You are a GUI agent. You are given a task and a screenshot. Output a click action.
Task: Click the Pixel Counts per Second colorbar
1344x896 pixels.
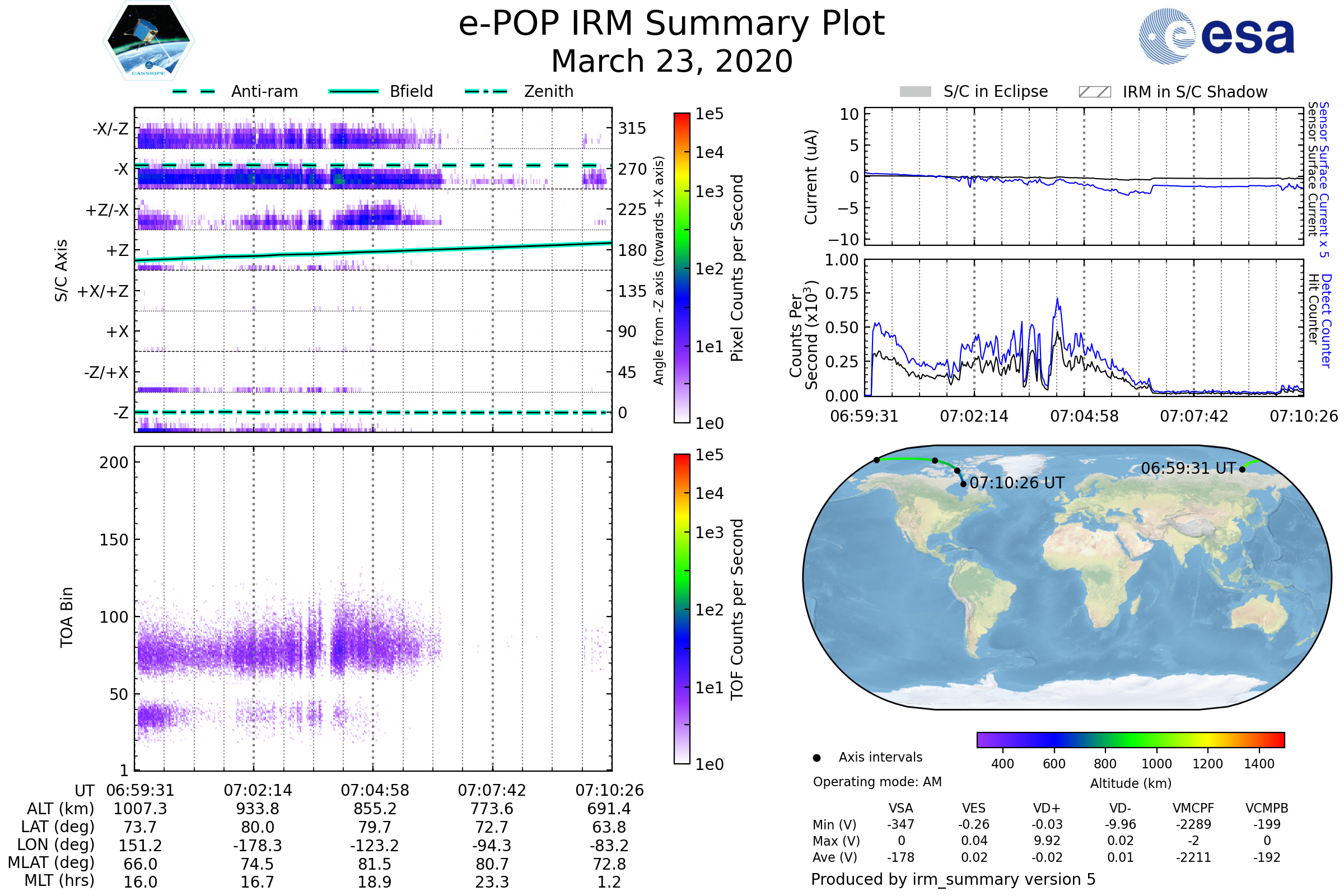click(682, 268)
